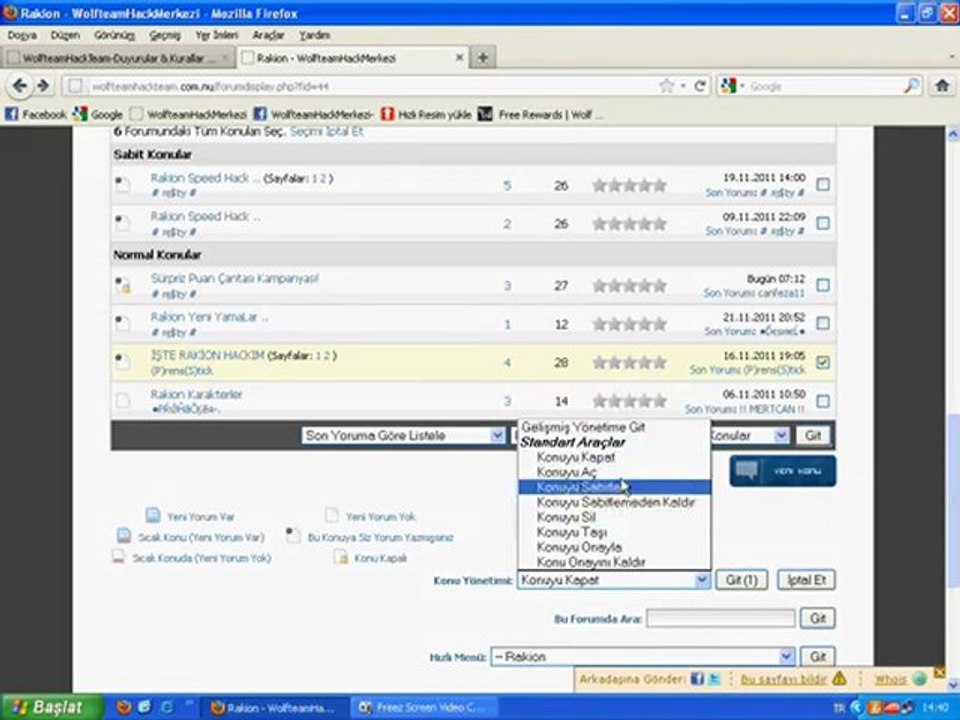The width and height of the screenshot is (960, 720).
Task: Reload the page with refresh icon
Action: click(701, 86)
